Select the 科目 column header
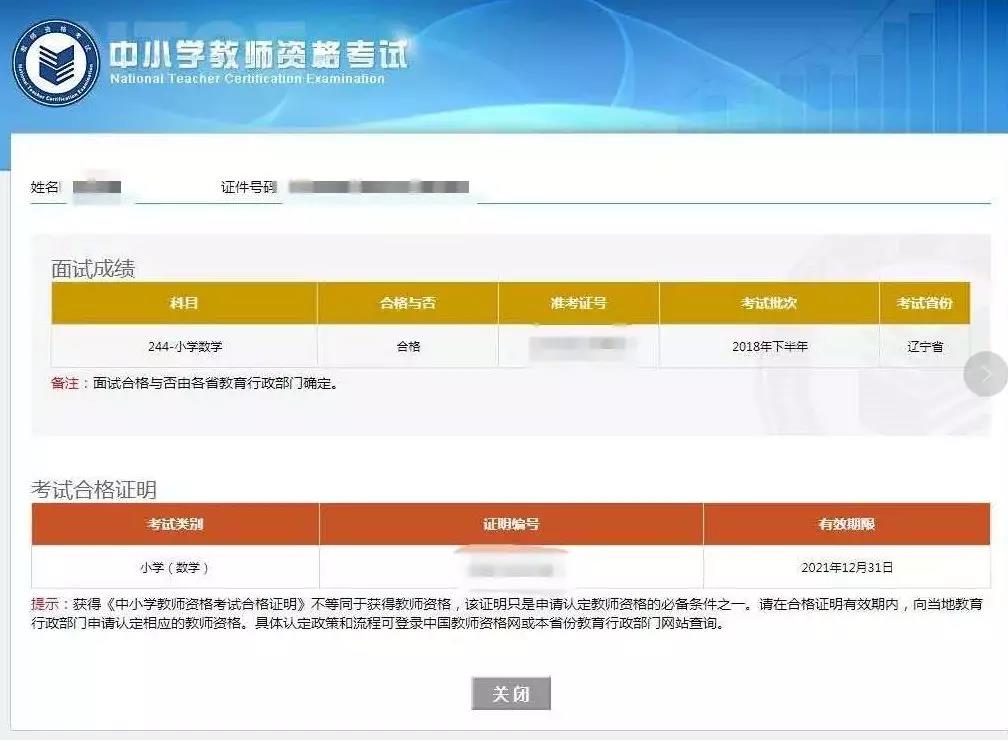The height and width of the screenshot is (740, 1008). (186, 301)
